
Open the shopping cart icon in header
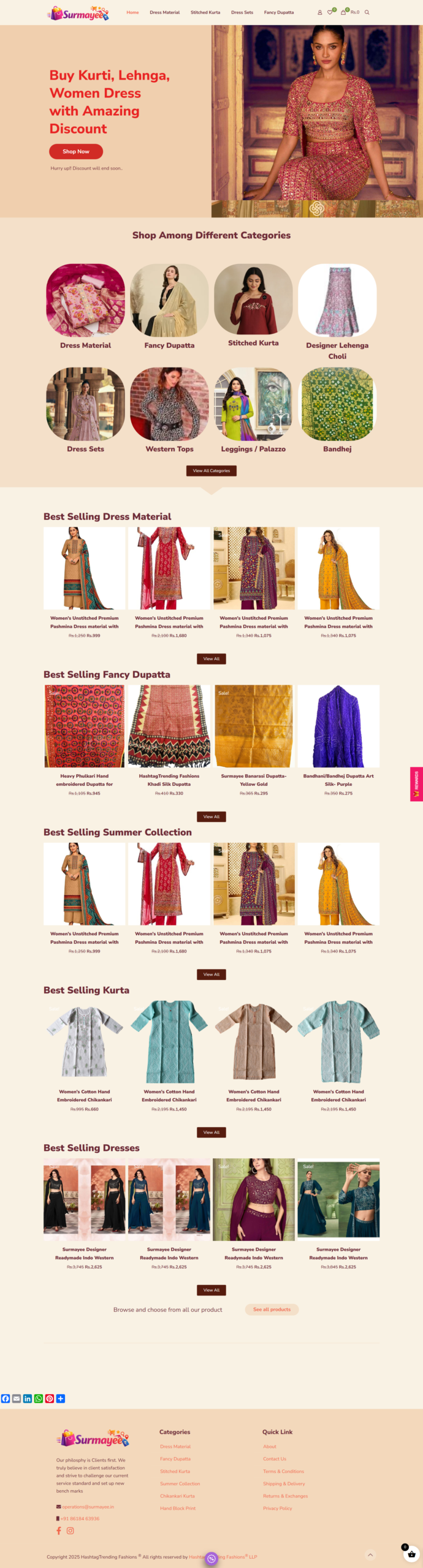[x=343, y=12]
